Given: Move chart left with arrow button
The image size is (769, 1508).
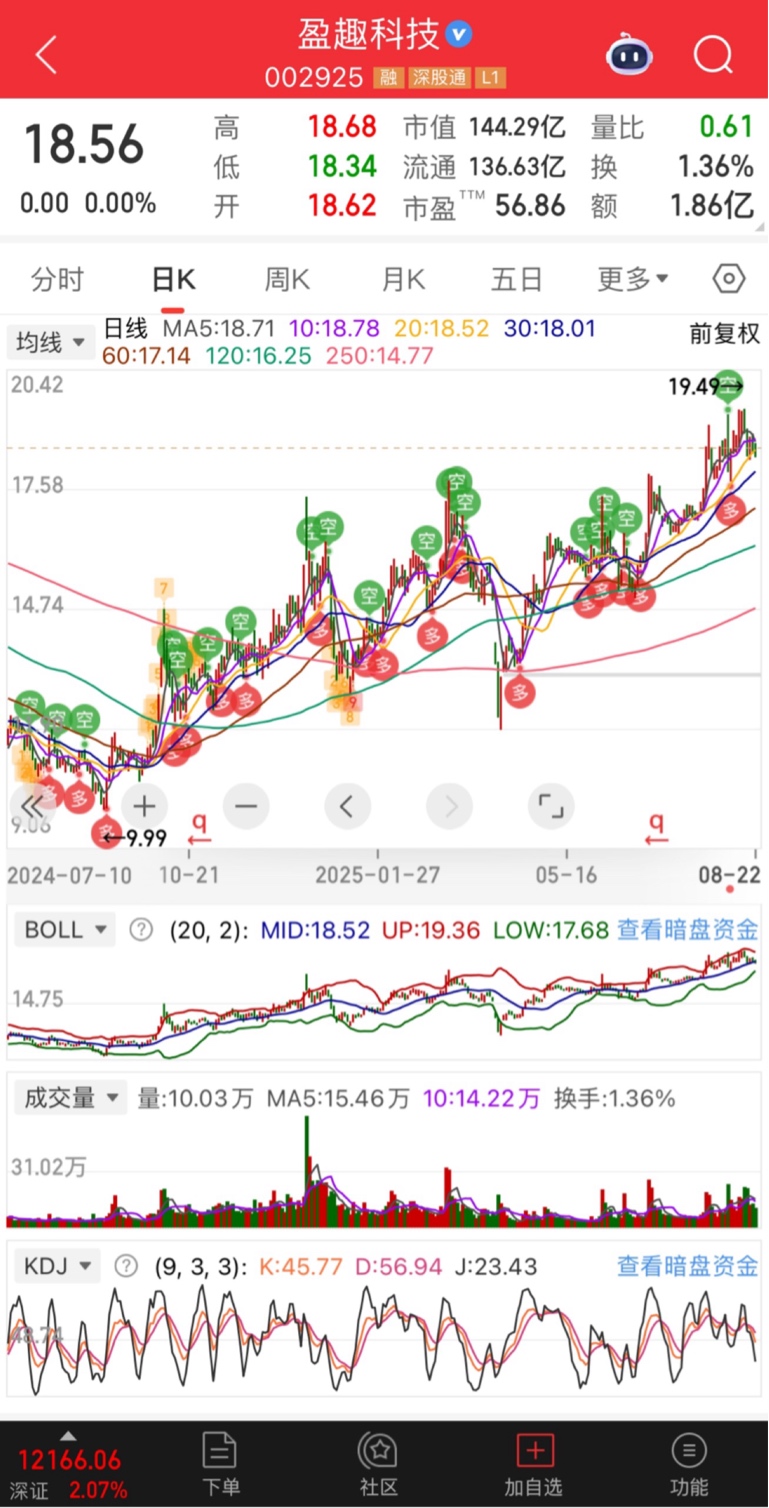Looking at the screenshot, I should [x=347, y=806].
